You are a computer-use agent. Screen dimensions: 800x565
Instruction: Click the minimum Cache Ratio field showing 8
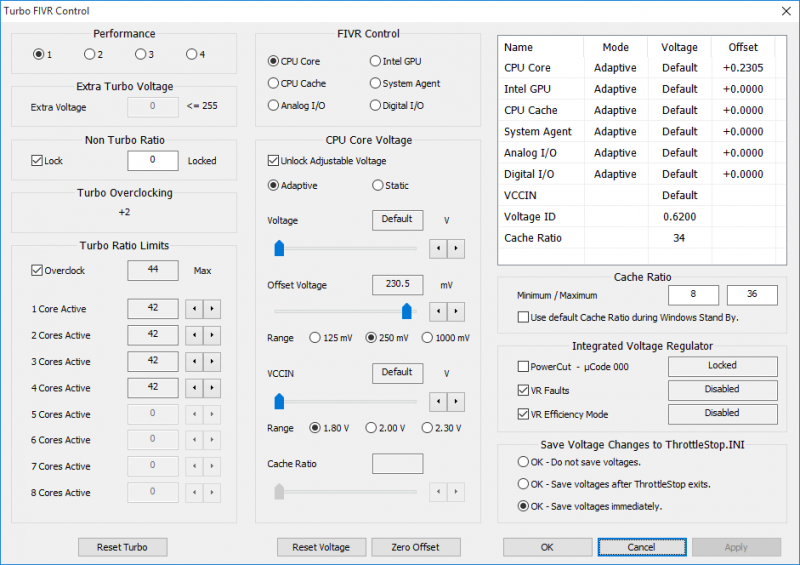[x=693, y=294]
